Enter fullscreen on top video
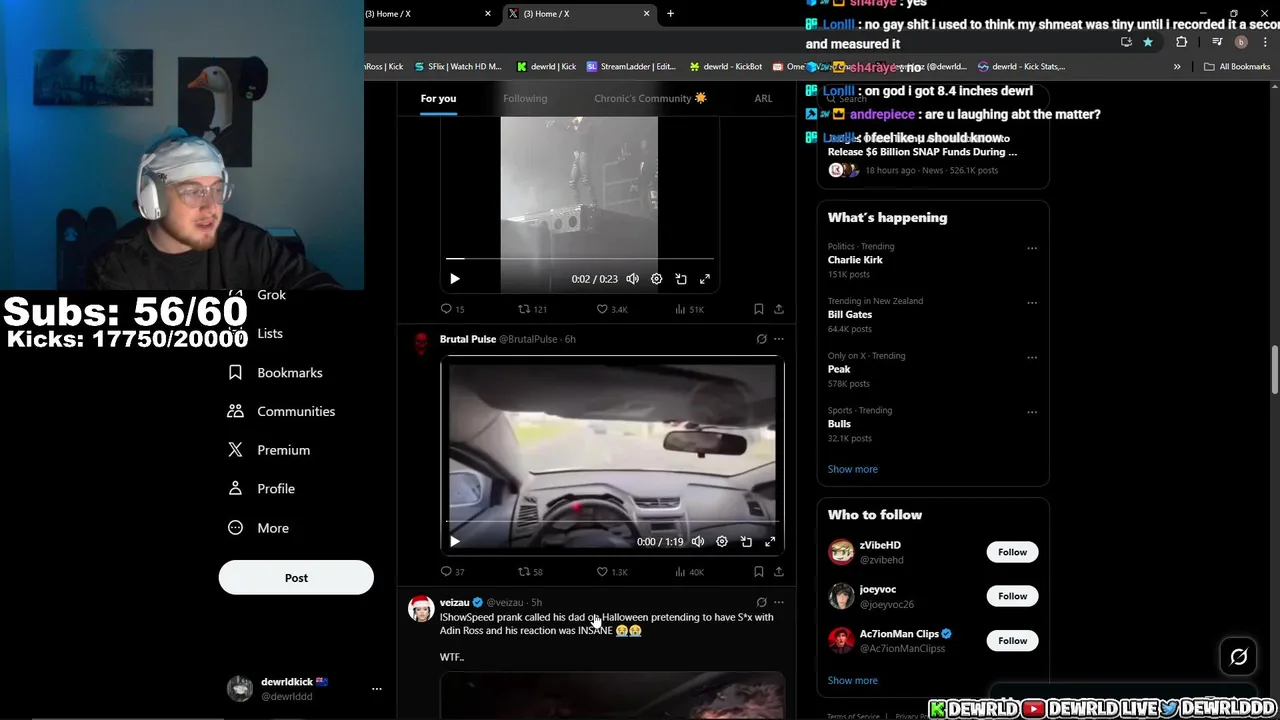1280x720 pixels. [x=705, y=279]
